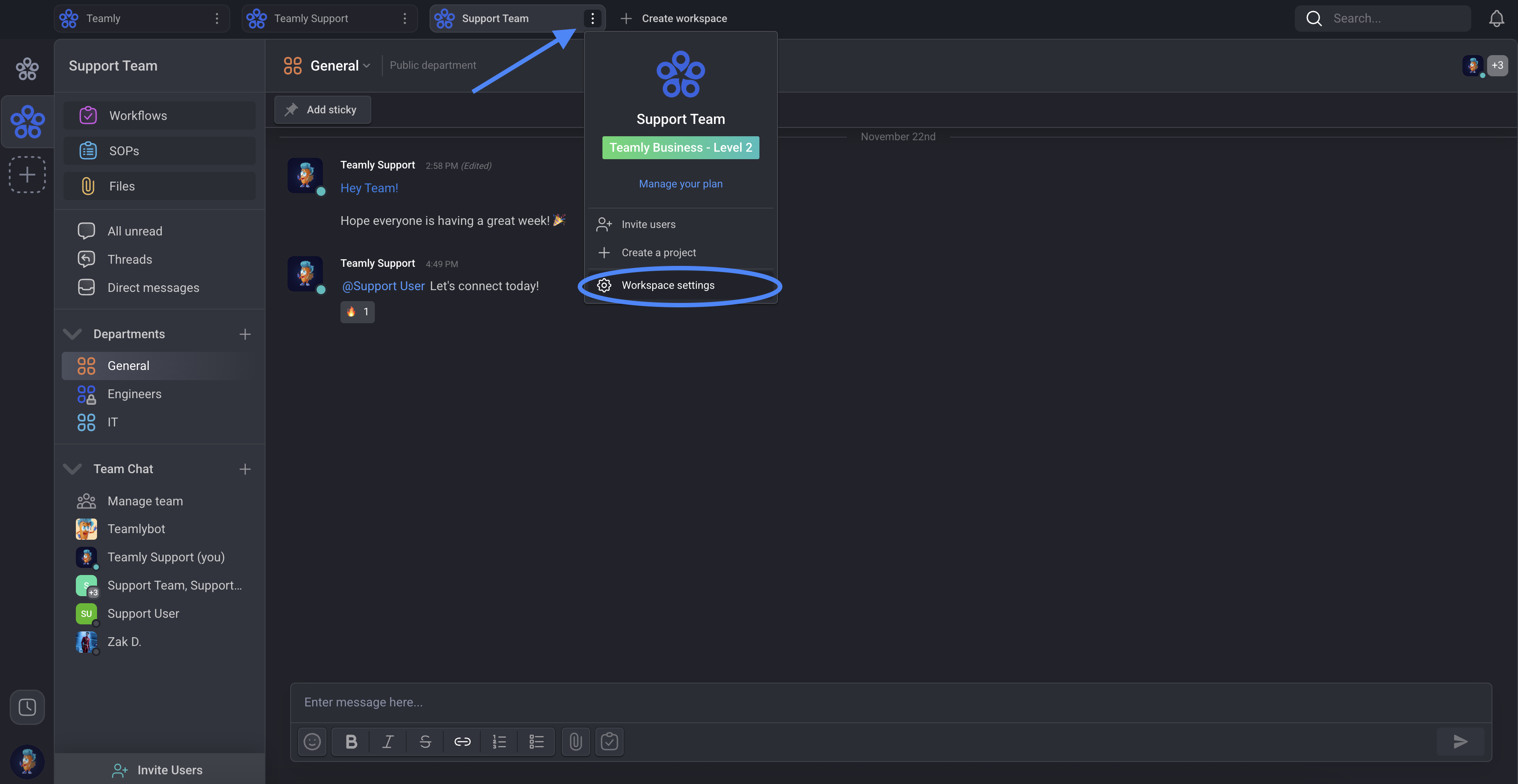This screenshot has height=784, width=1518.
Task: Insert a link with the link icon
Action: [x=462, y=742]
